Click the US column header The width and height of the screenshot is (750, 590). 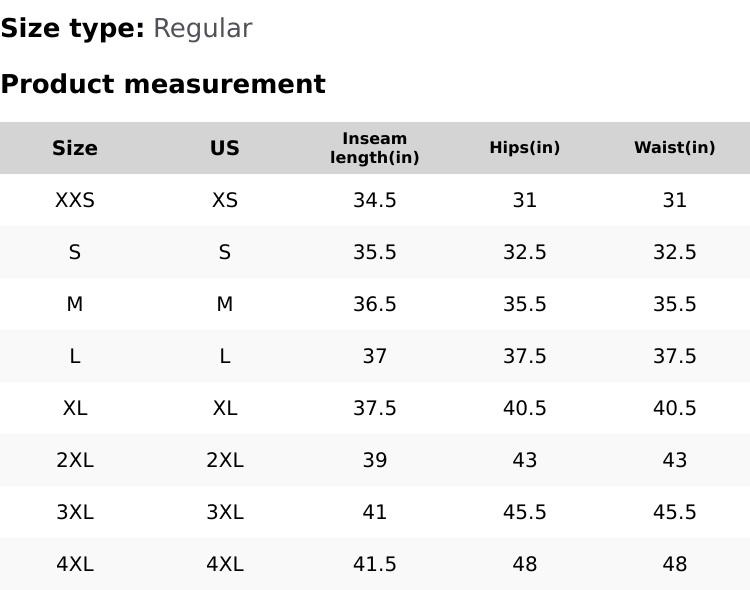[225, 148]
